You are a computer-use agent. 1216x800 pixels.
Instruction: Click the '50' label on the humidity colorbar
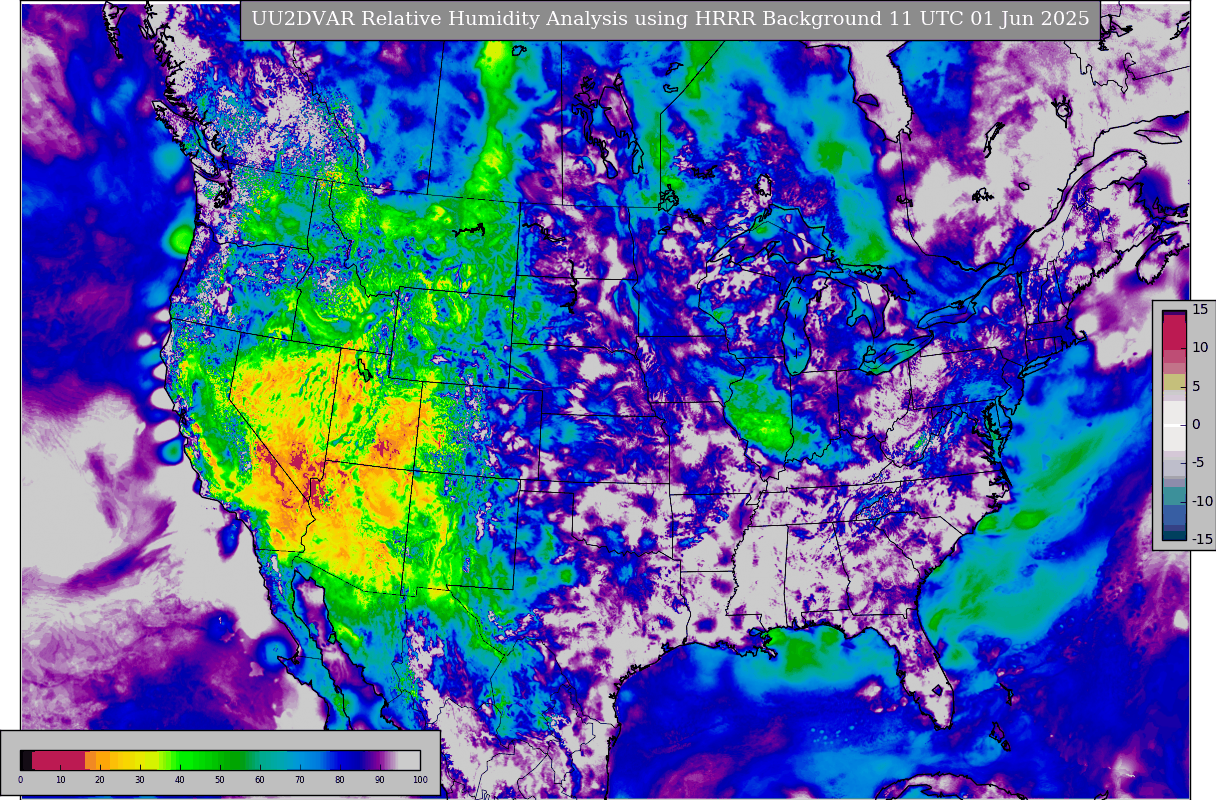tap(220, 780)
